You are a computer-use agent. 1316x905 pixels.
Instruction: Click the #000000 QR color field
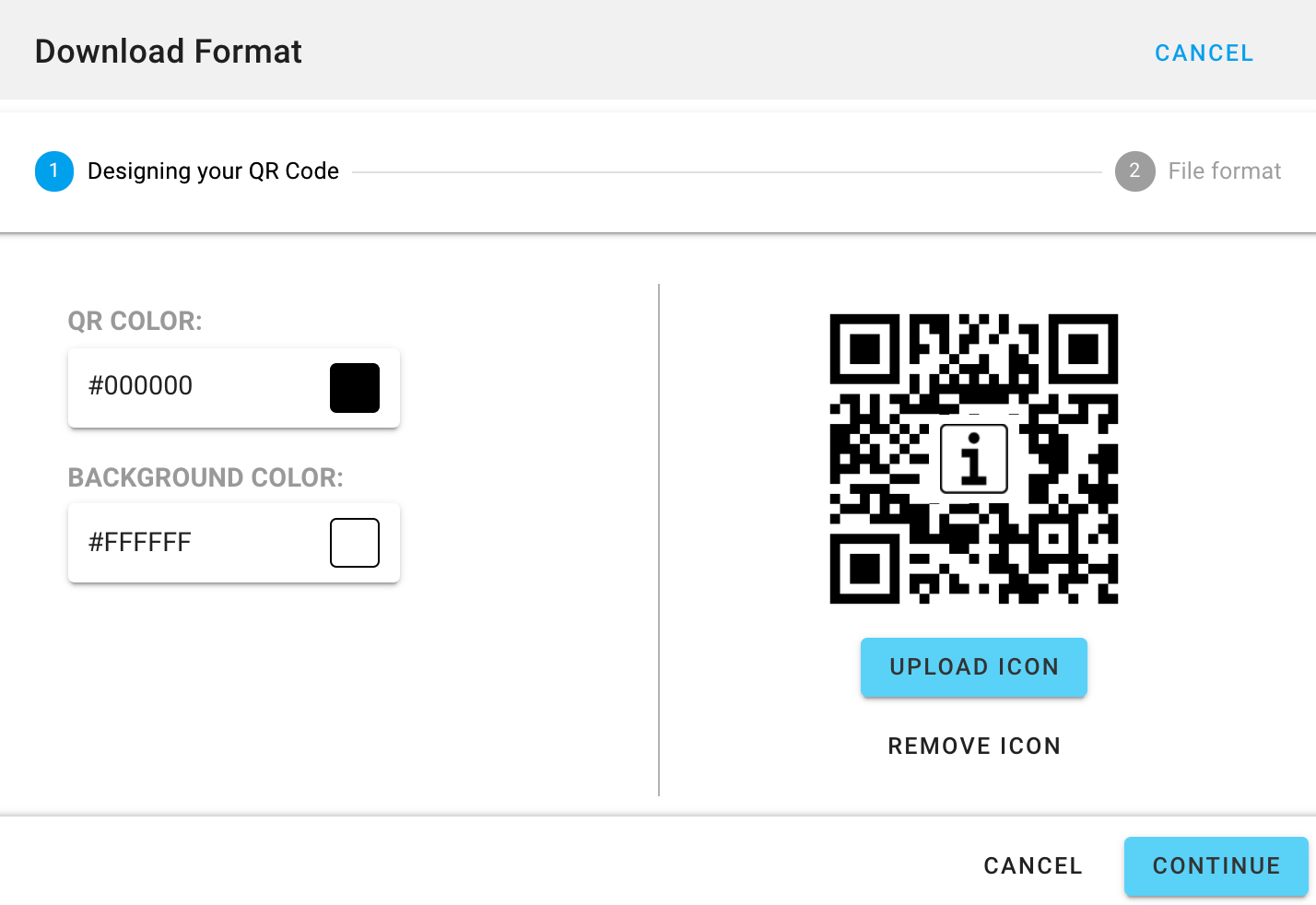pos(234,388)
